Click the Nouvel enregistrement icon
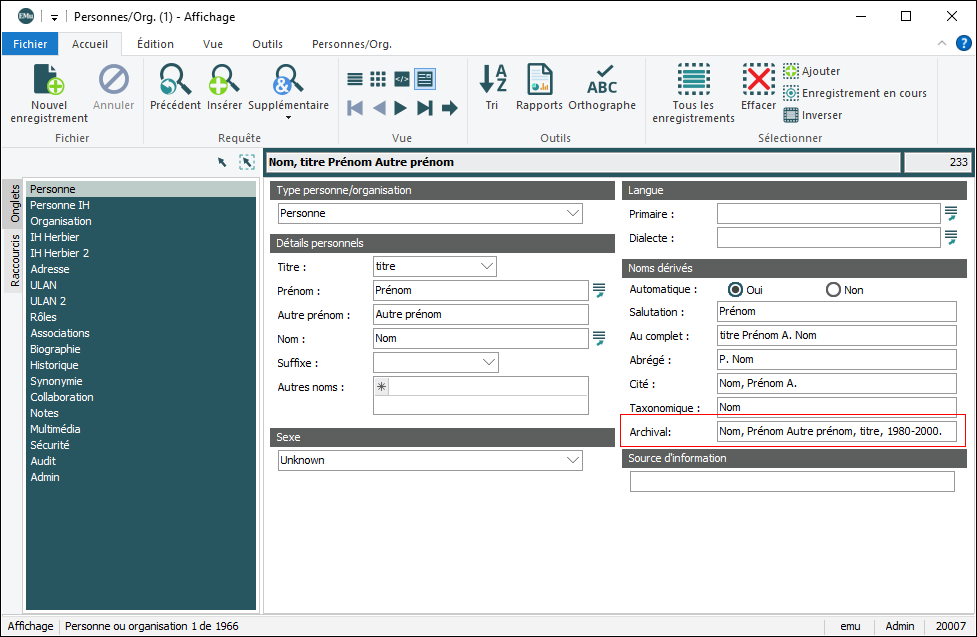Screen dimensions: 977x637 48,80
